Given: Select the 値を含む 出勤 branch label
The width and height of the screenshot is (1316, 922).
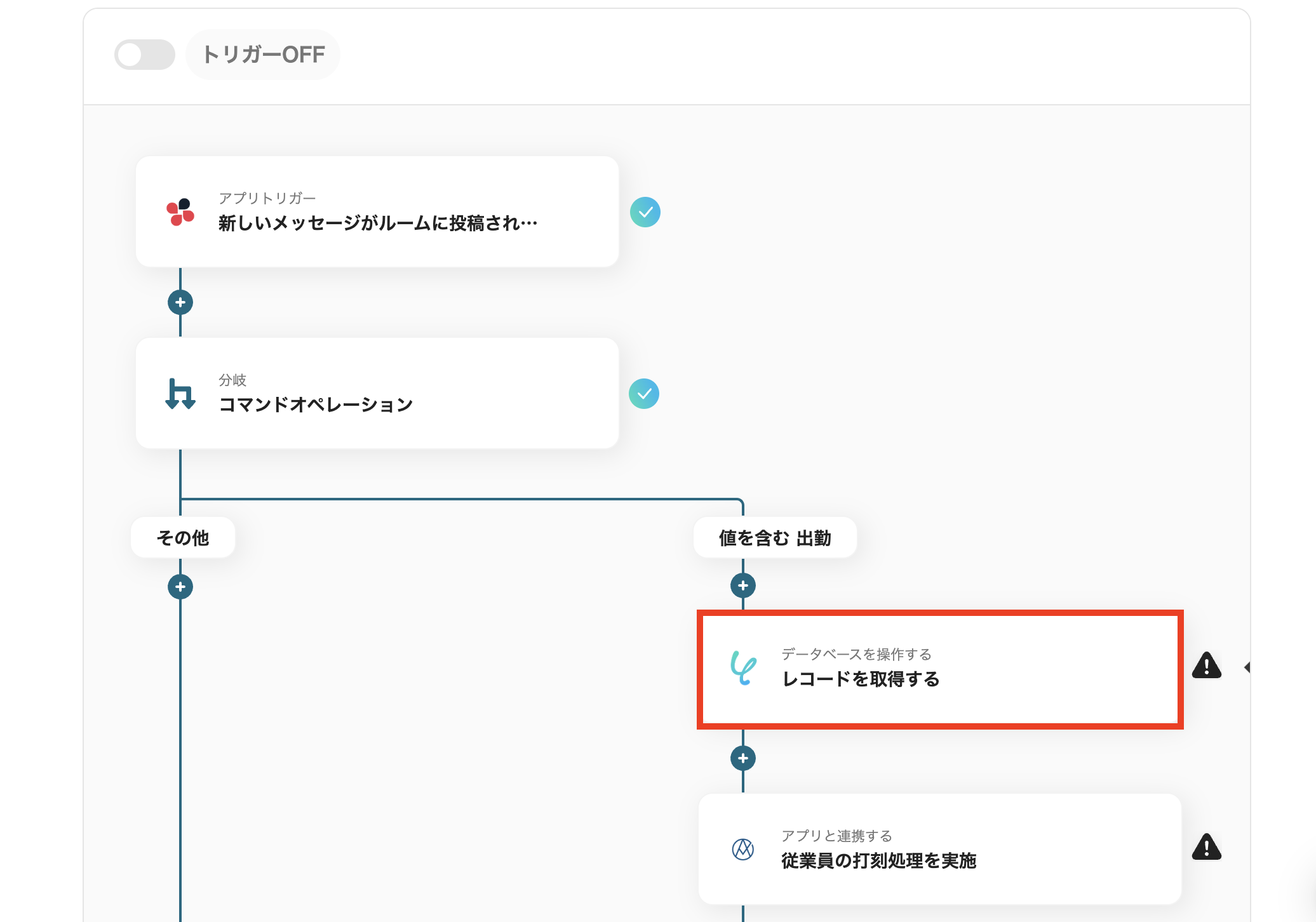Looking at the screenshot, I should point(775,538).
